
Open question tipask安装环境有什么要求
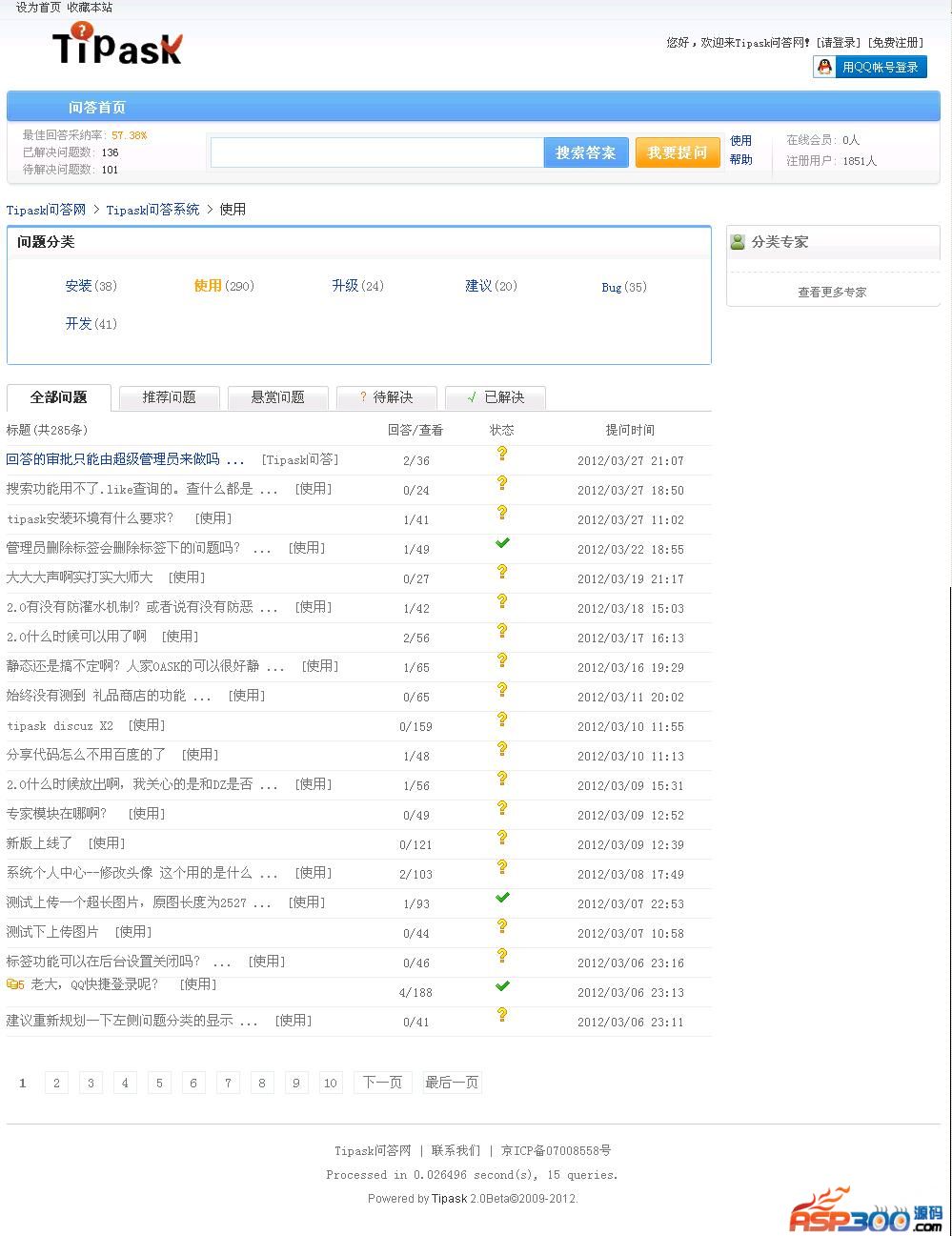91,518
